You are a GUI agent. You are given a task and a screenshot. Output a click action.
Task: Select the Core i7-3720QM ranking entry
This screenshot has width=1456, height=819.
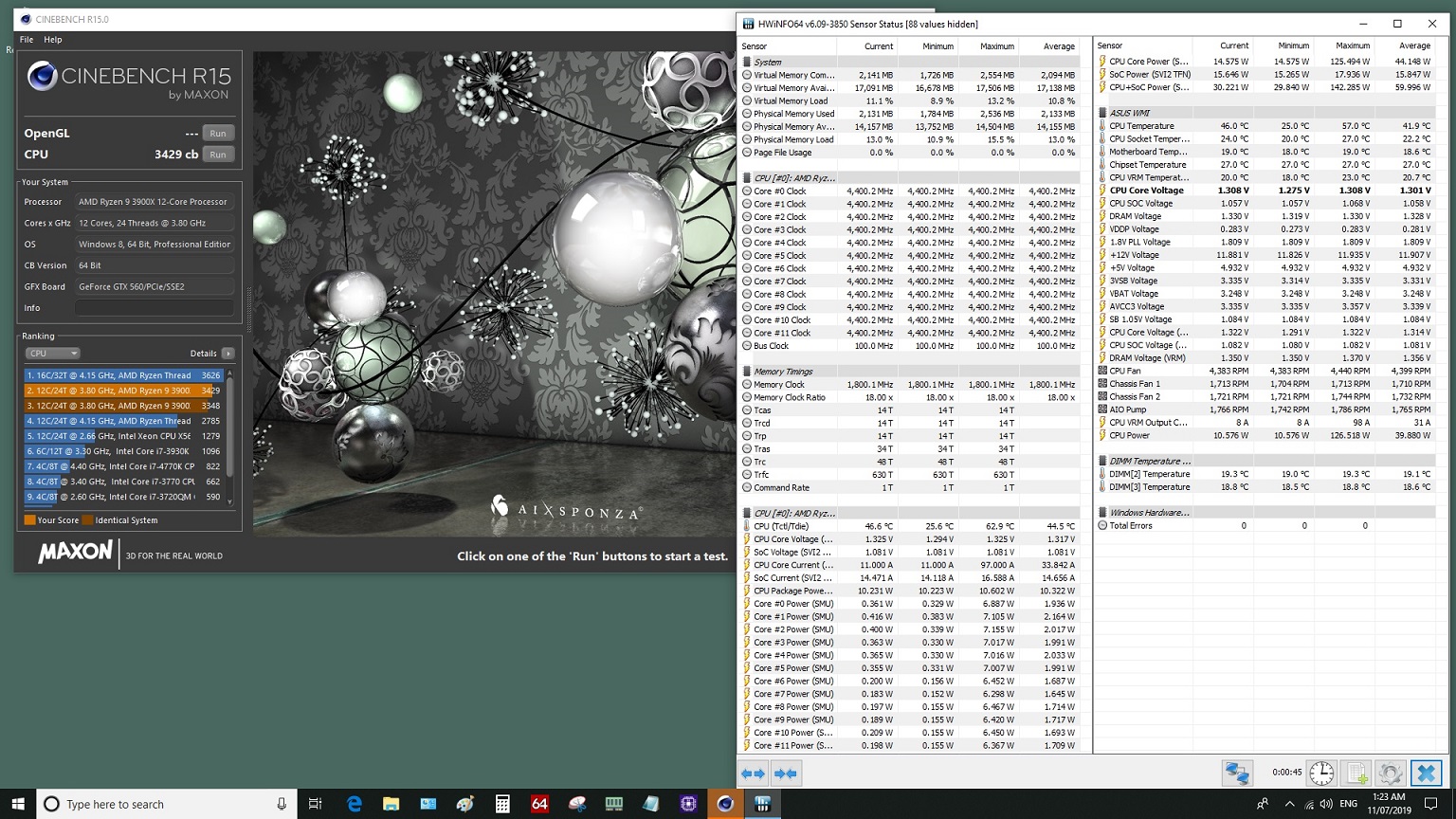pos(123,497)
